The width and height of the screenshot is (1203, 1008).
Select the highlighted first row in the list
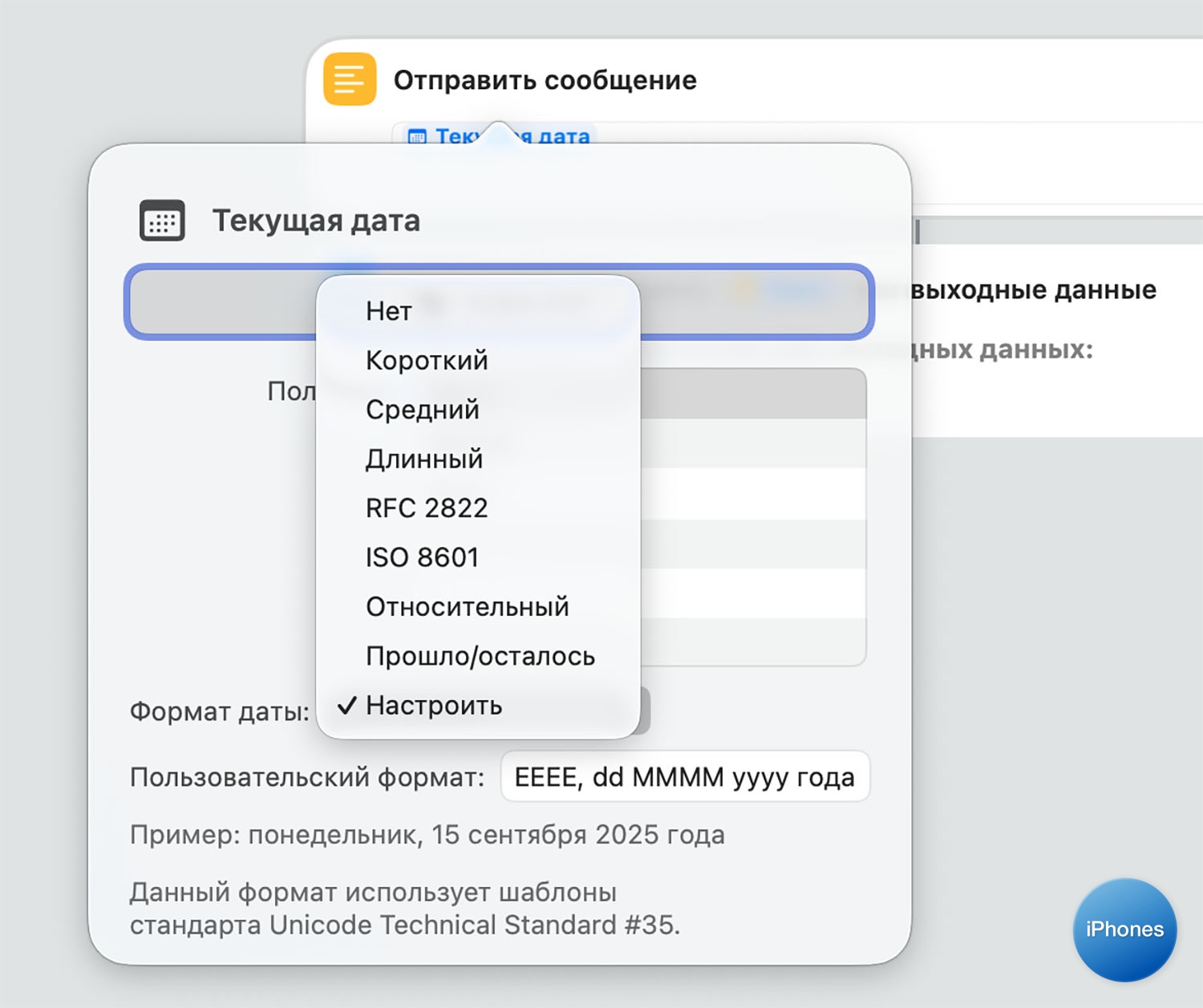coord(752,394)
